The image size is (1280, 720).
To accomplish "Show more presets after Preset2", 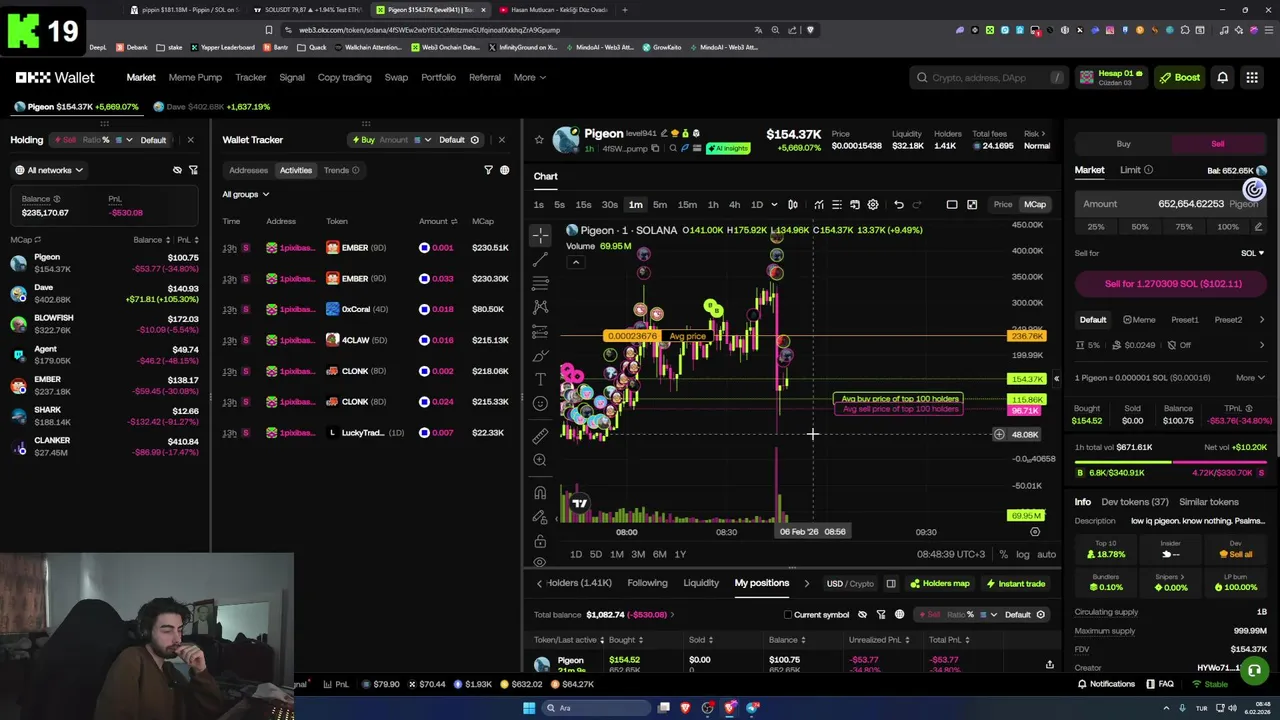I will pyautogui.click(x=1261, y=319).
